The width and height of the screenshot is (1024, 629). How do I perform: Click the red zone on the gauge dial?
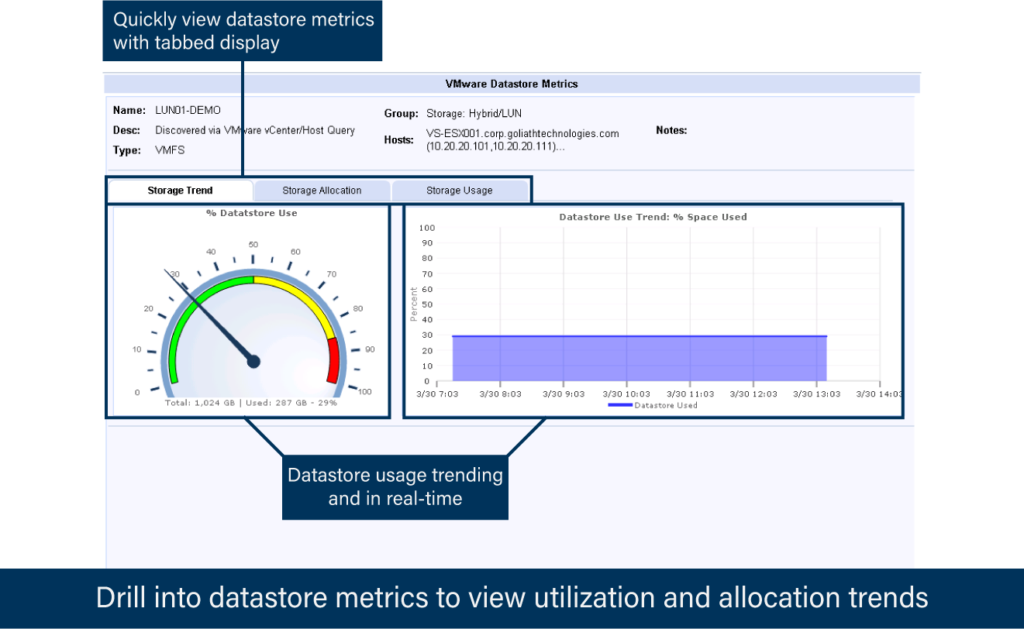pos(332,355)
